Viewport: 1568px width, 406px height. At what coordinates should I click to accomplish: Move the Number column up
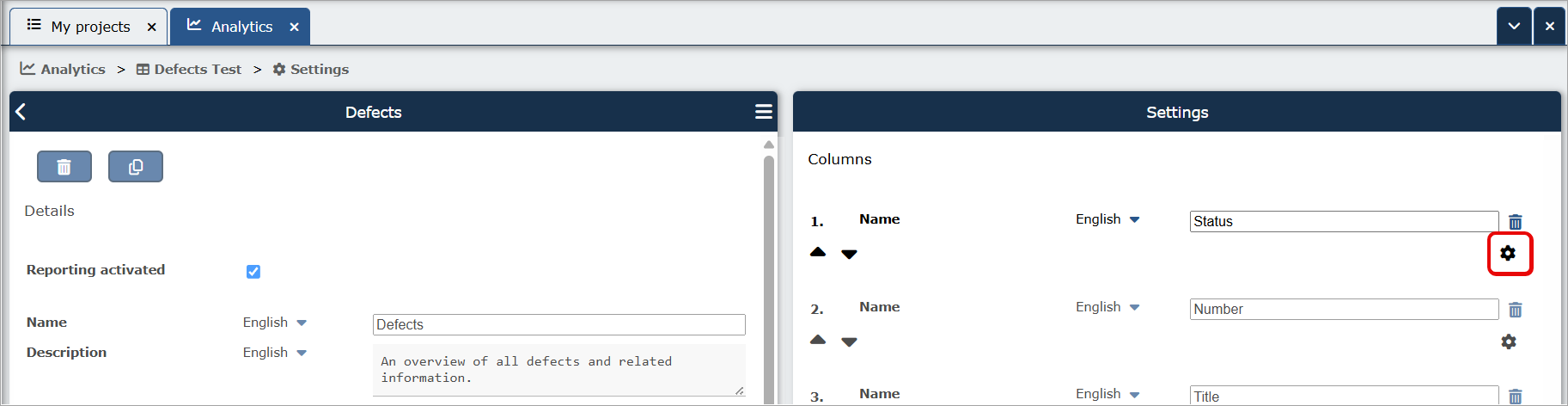[818, 340]
